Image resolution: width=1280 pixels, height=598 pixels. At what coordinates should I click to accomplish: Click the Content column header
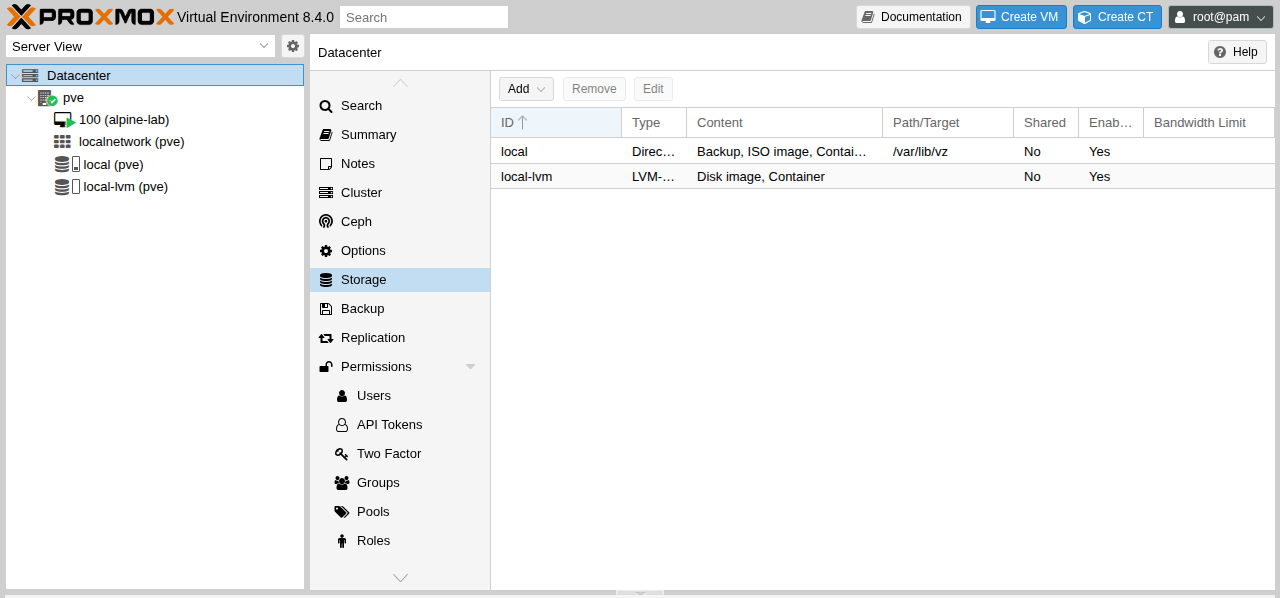tap(784, 123)
